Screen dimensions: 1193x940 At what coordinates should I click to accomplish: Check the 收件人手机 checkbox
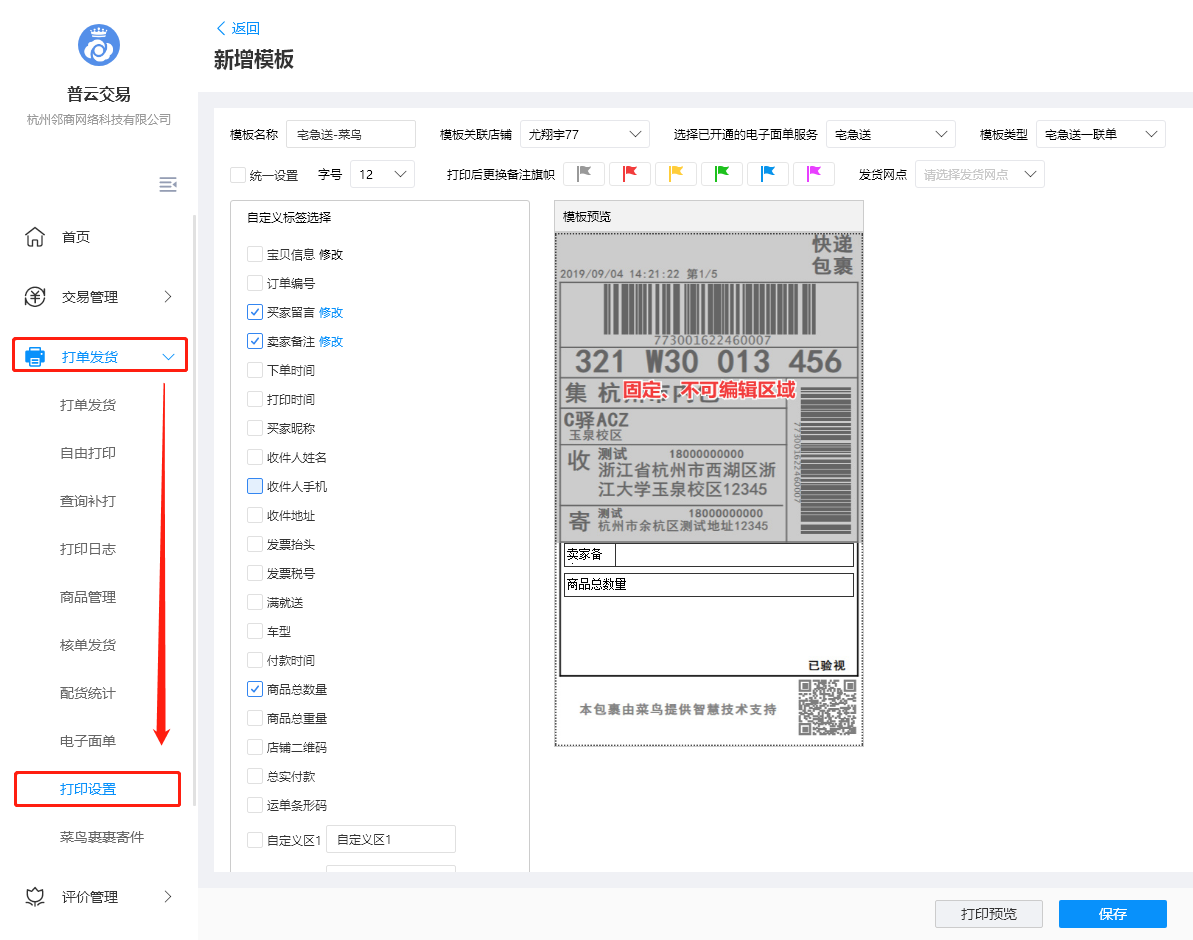tap(255, 486)
